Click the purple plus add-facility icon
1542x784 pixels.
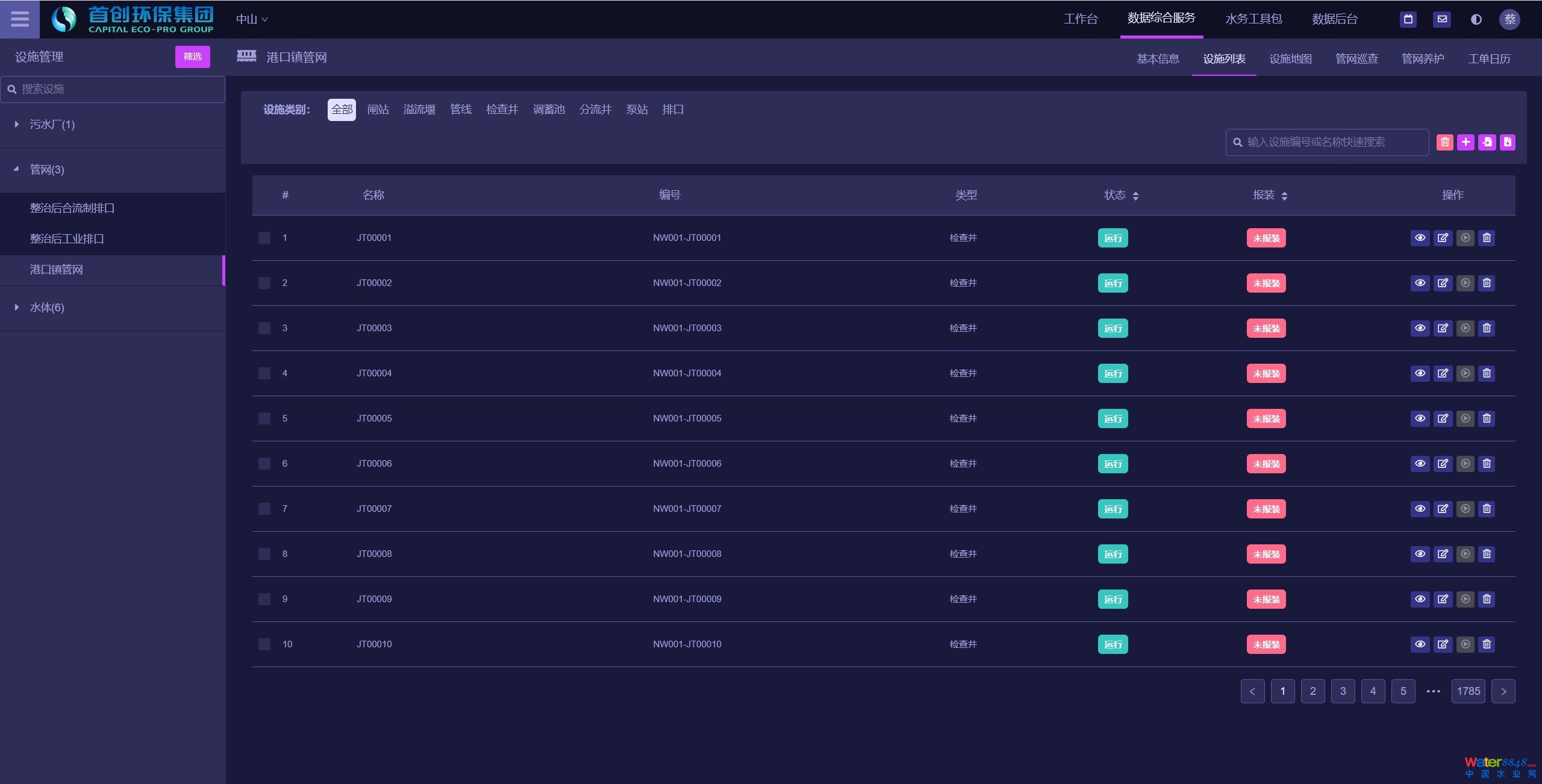point(1466,142)
